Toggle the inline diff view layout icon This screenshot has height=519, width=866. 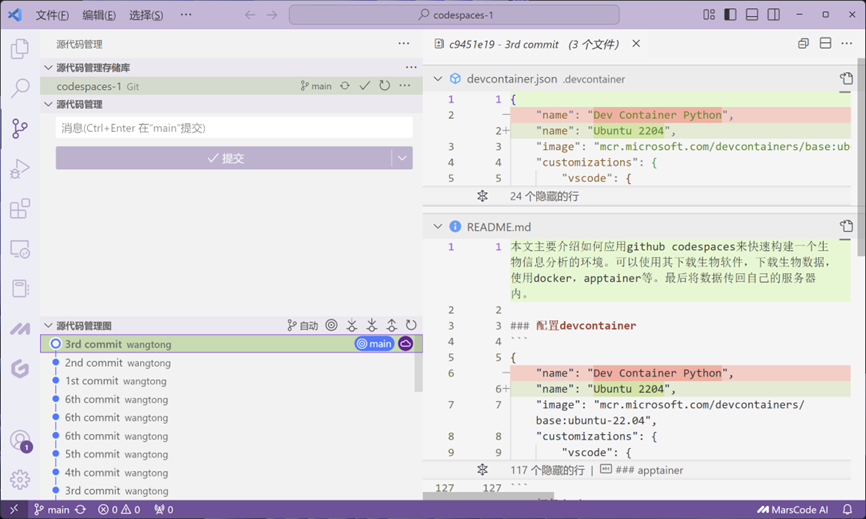(x=825, y=44)
